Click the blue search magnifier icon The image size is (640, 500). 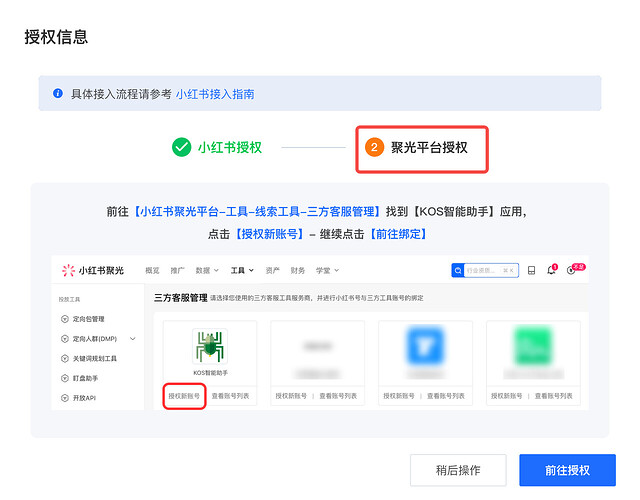(x=458, y=270)
